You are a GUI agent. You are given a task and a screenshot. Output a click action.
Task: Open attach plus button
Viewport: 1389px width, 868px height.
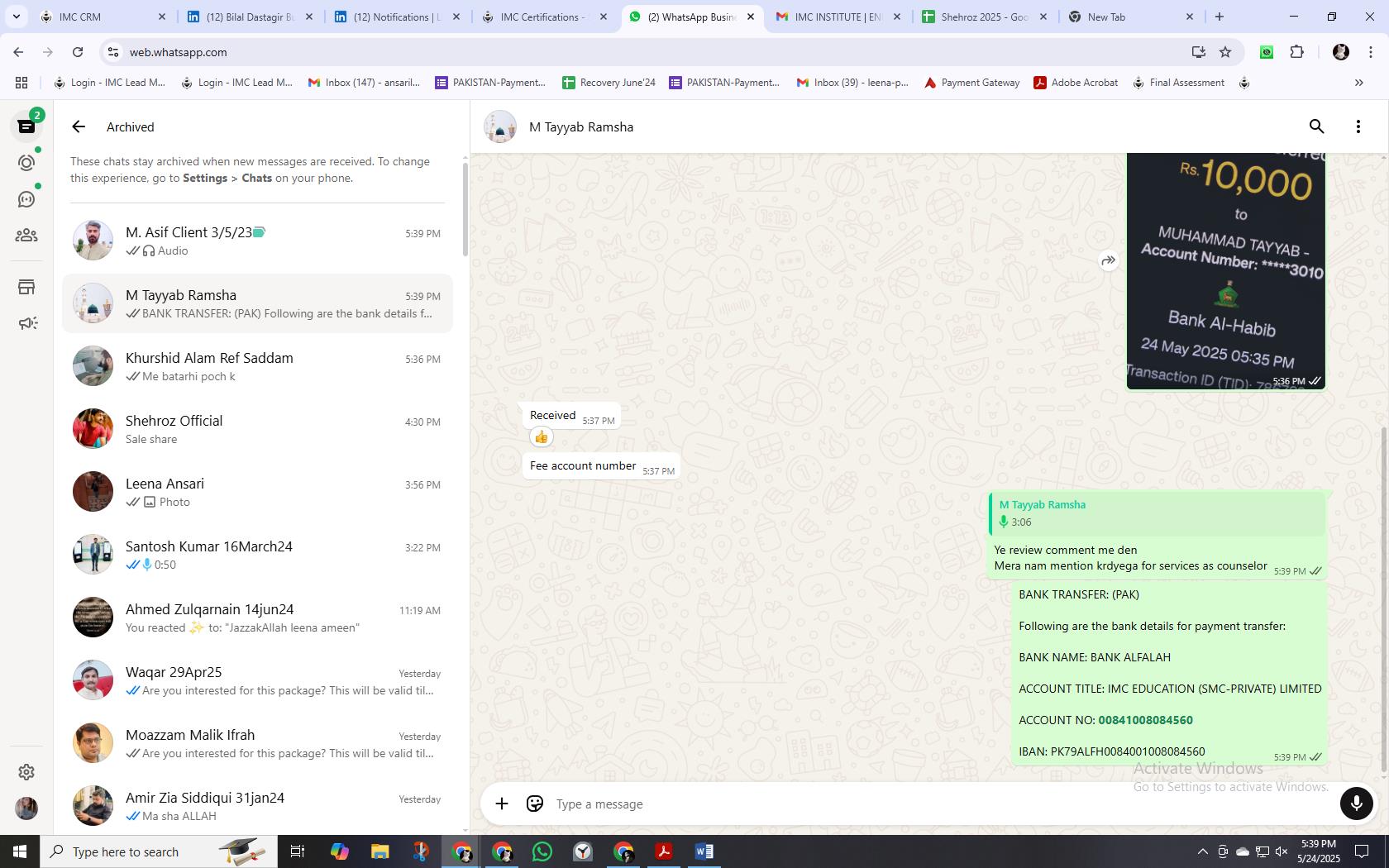coord(502,804)
